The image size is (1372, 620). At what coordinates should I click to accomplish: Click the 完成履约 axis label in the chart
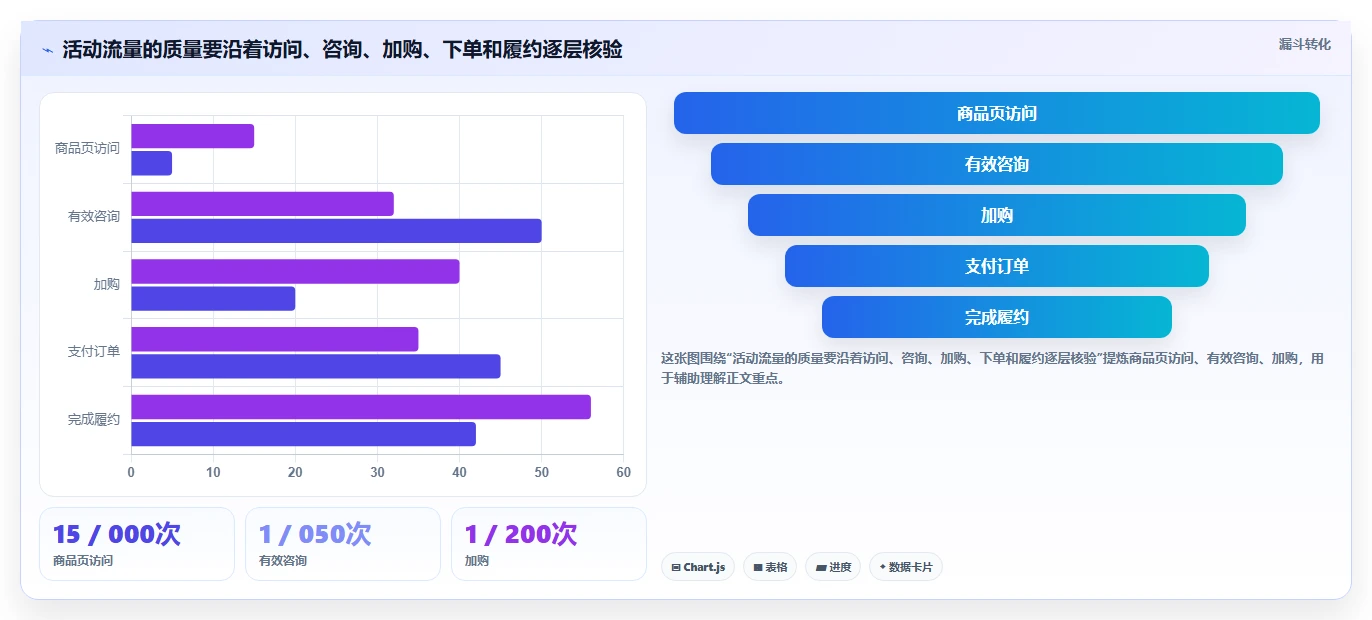click(x=94, y=420)
